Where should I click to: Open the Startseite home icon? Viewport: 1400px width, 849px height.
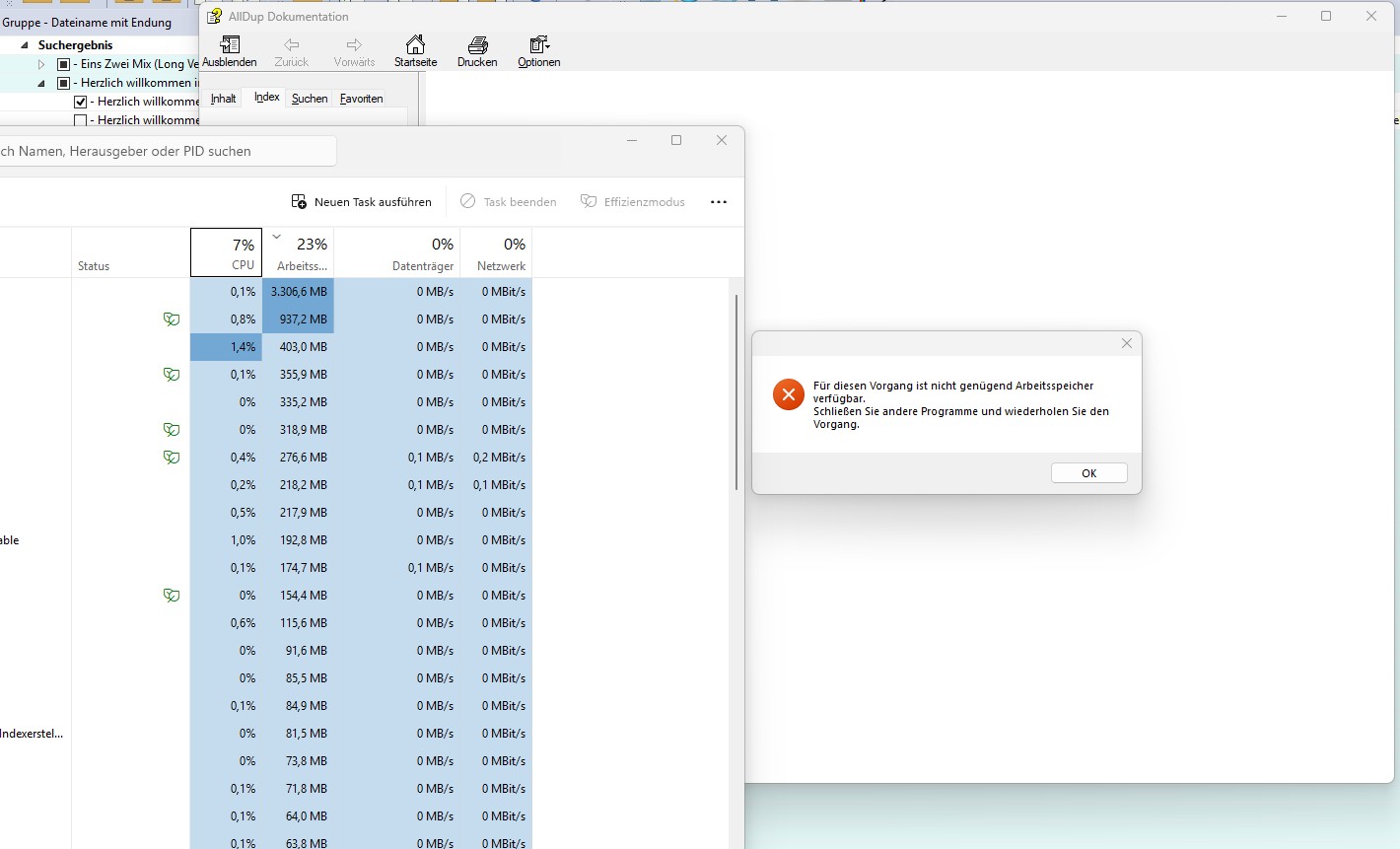415,45
